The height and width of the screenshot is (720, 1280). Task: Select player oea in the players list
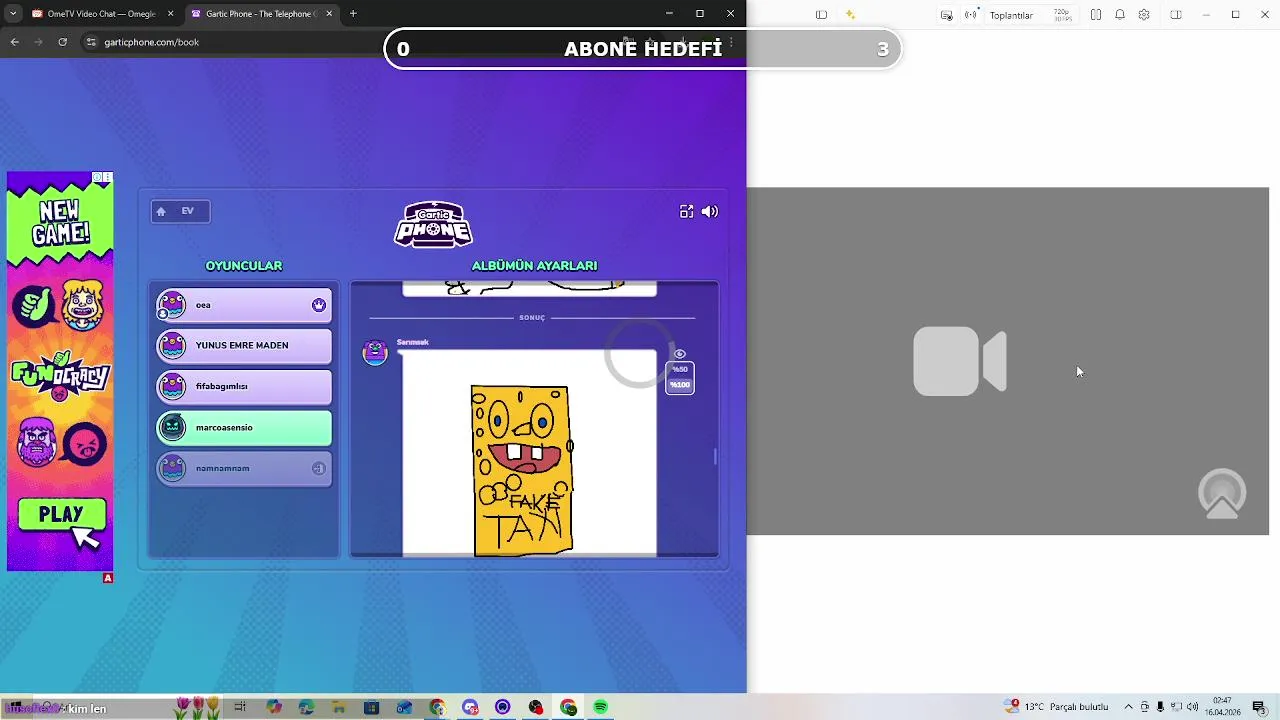(x=244, y=305)
